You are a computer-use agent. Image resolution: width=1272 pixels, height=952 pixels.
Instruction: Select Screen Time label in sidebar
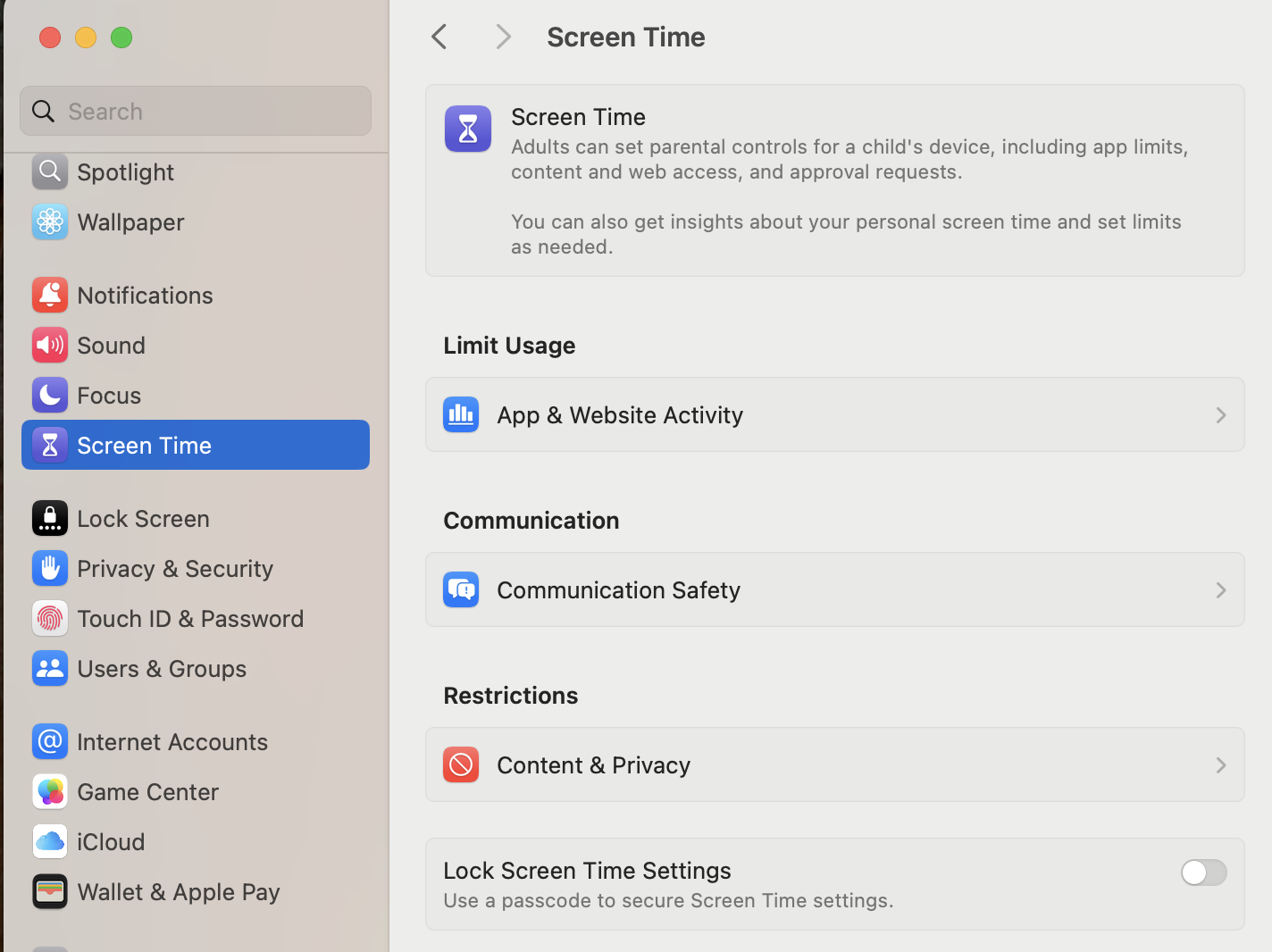coord(144,445)
